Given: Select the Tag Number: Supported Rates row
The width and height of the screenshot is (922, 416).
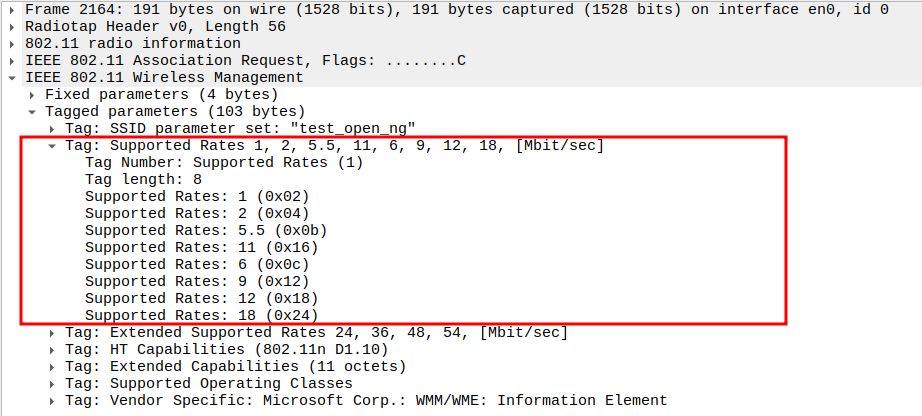Looking at the screenshot, I should (223, 162).
